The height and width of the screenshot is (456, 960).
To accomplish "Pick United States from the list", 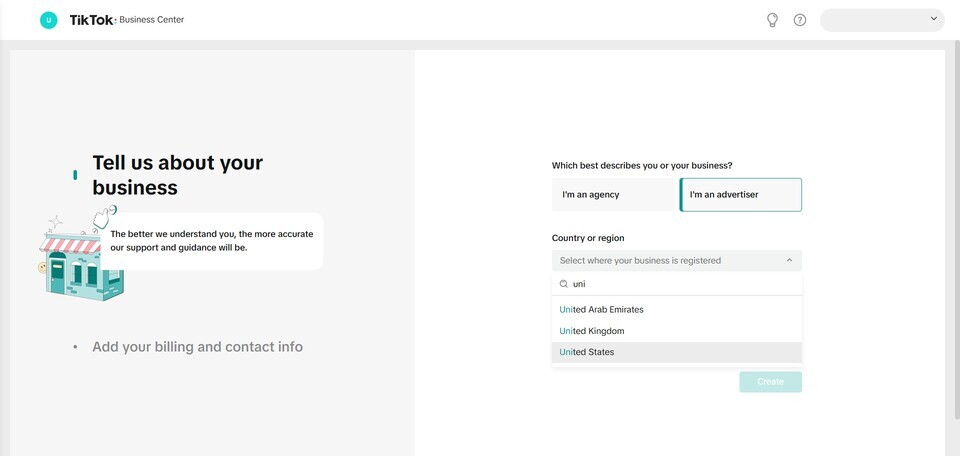I will [x=587, y=352].
